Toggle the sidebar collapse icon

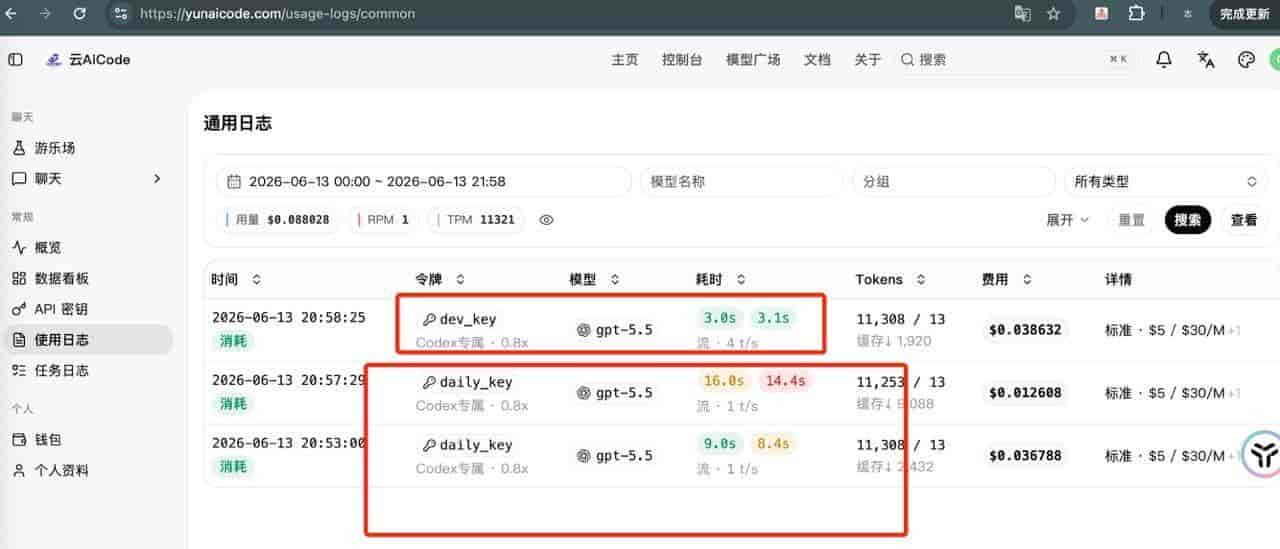[x=15, y=60]
